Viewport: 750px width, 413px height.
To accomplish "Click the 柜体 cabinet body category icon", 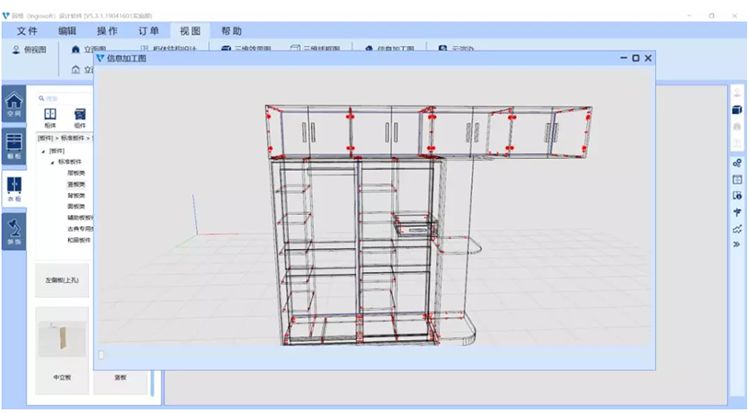I will point(50,118).
